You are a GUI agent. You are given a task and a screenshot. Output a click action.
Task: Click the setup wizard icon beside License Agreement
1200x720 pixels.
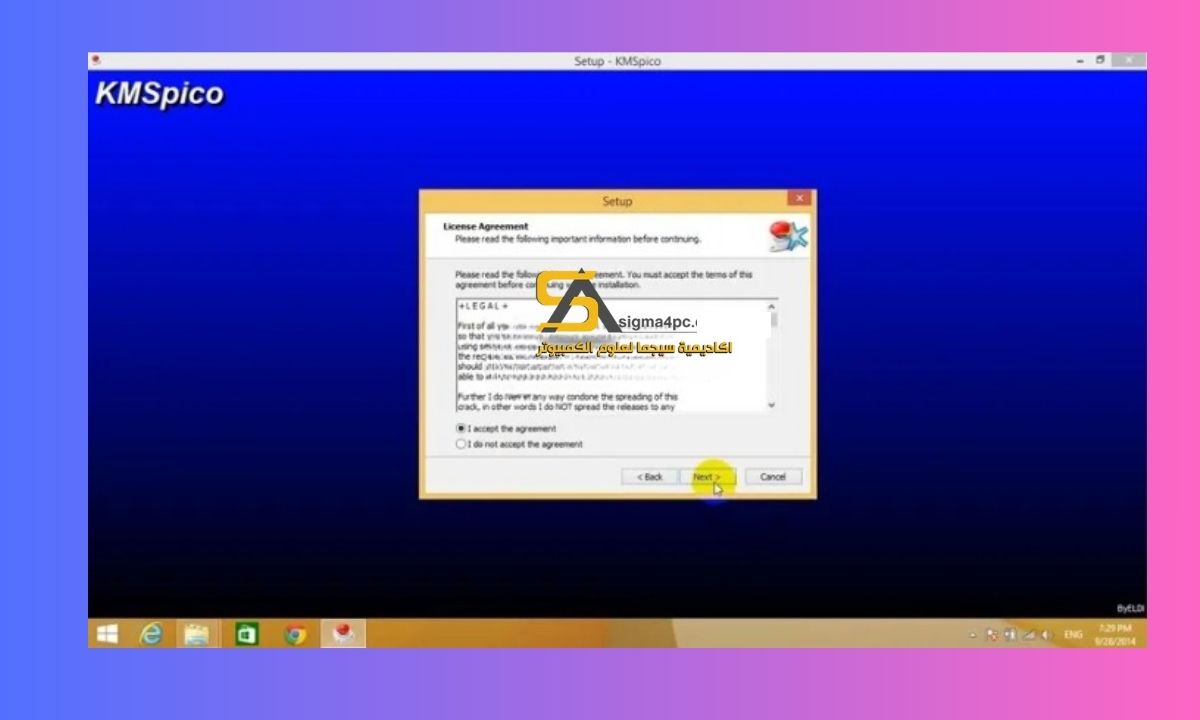(787, 237)
